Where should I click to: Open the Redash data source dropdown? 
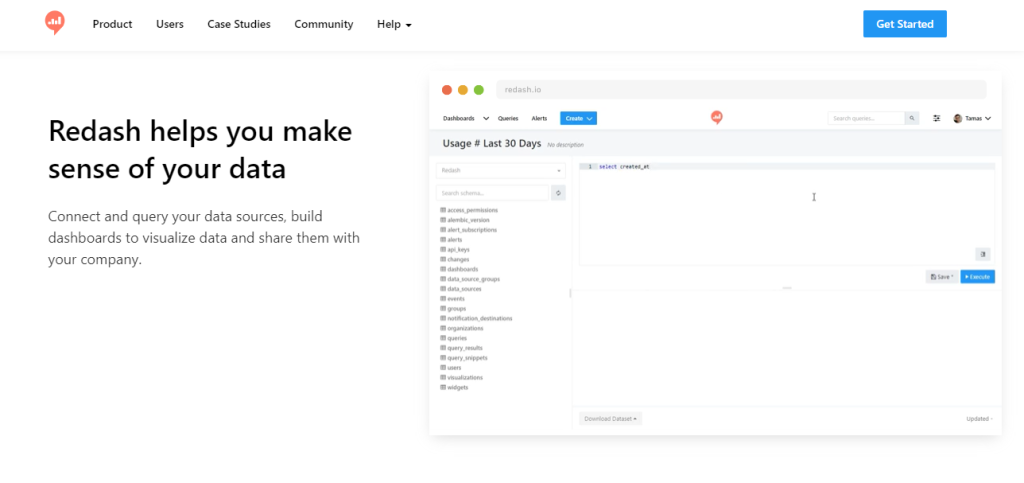coord(501,170)
